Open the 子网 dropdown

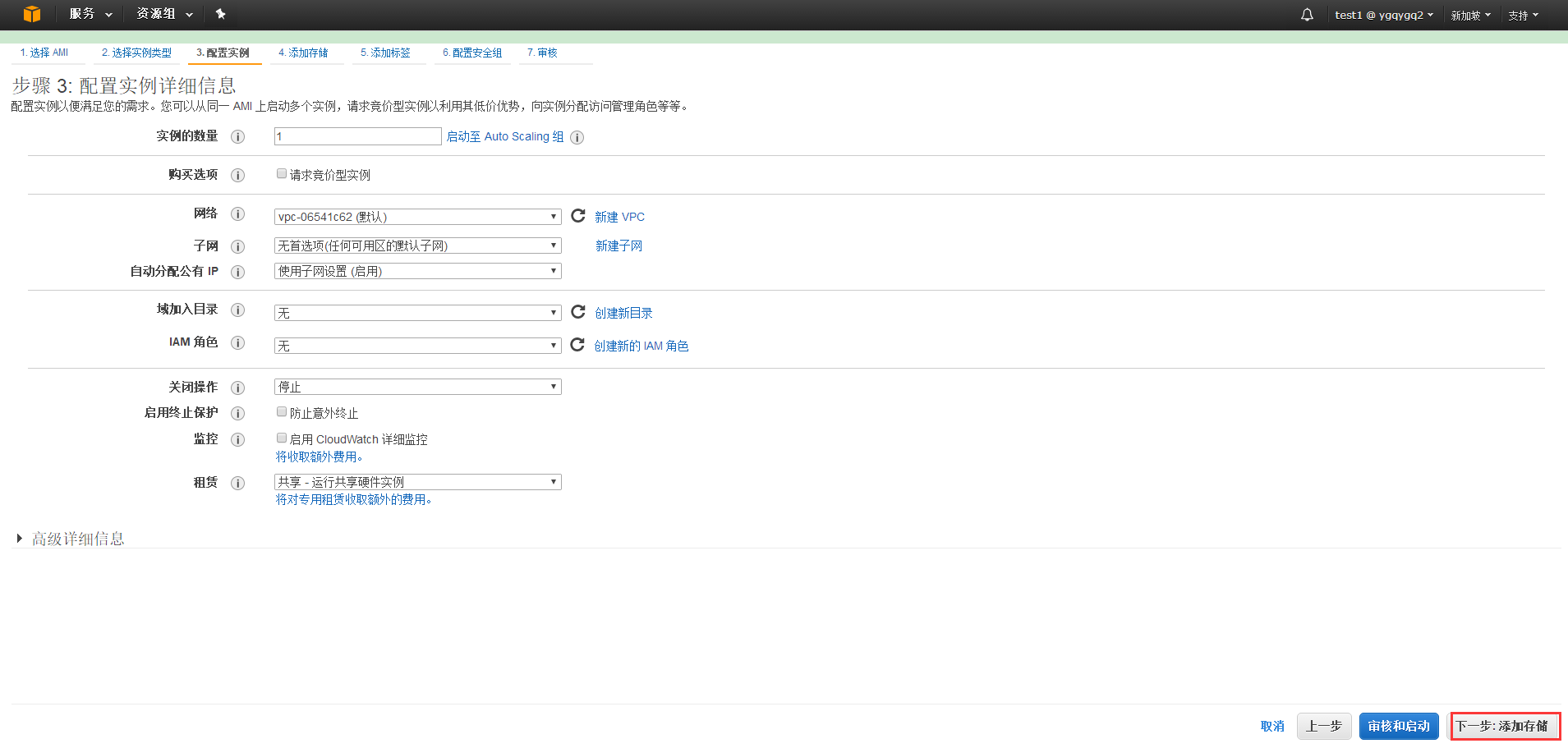point(417,246)
